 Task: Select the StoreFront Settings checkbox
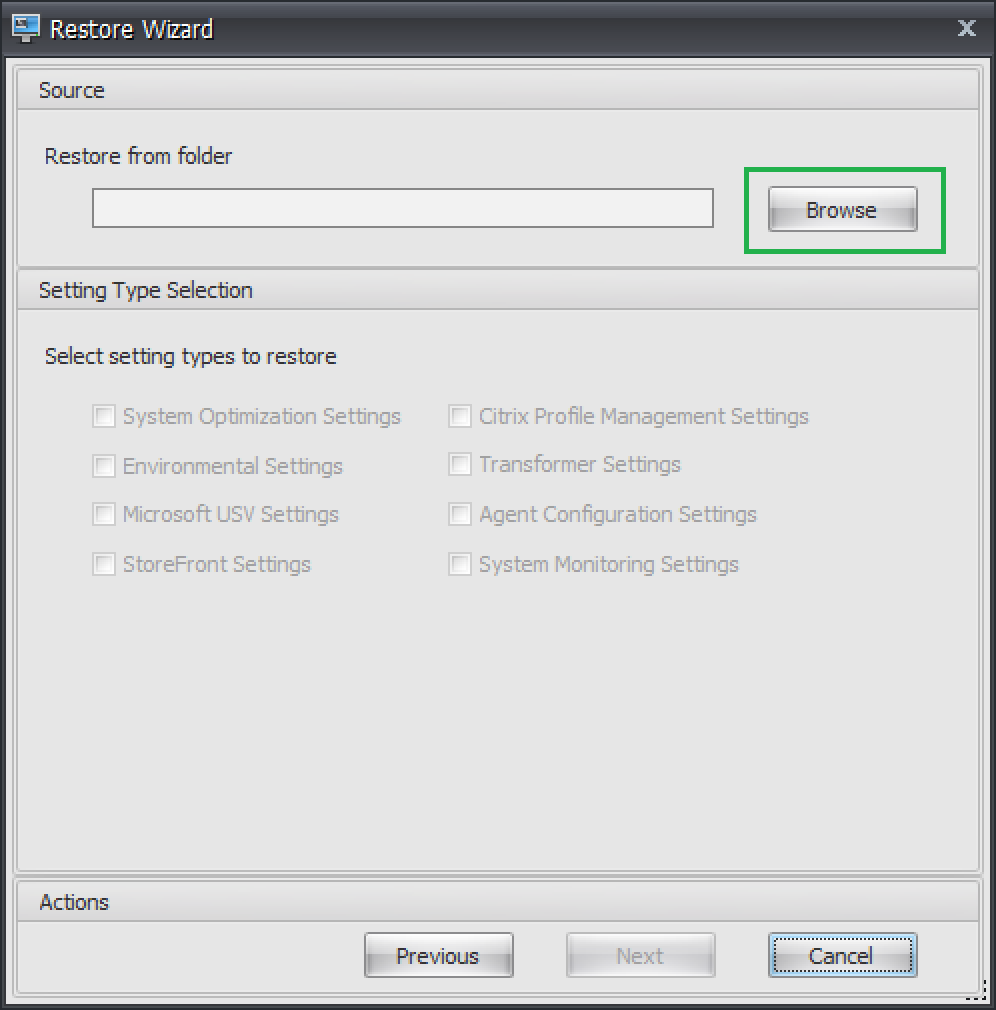(x=104, y=564)
